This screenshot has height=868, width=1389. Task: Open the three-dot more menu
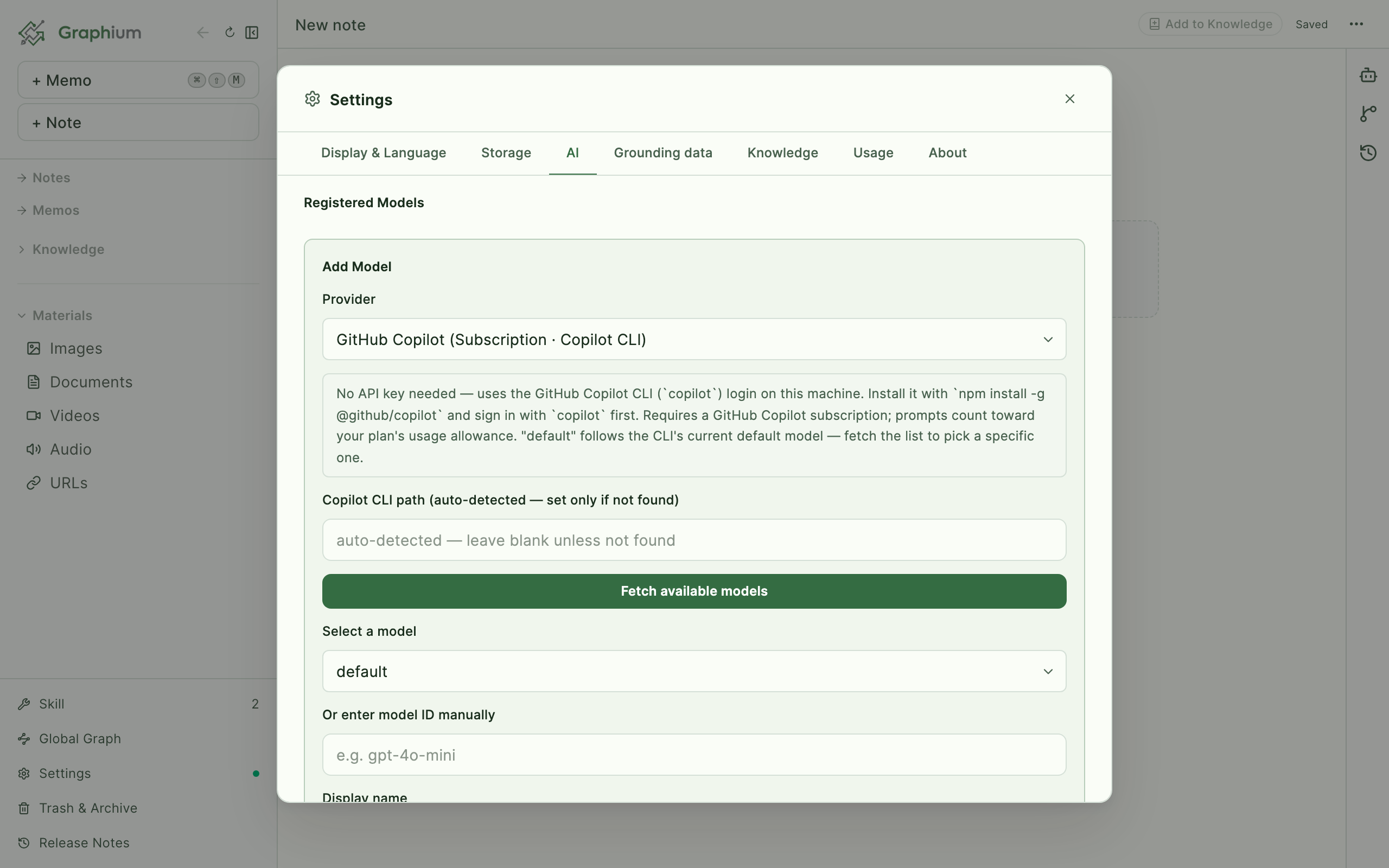coord(1356,24)
